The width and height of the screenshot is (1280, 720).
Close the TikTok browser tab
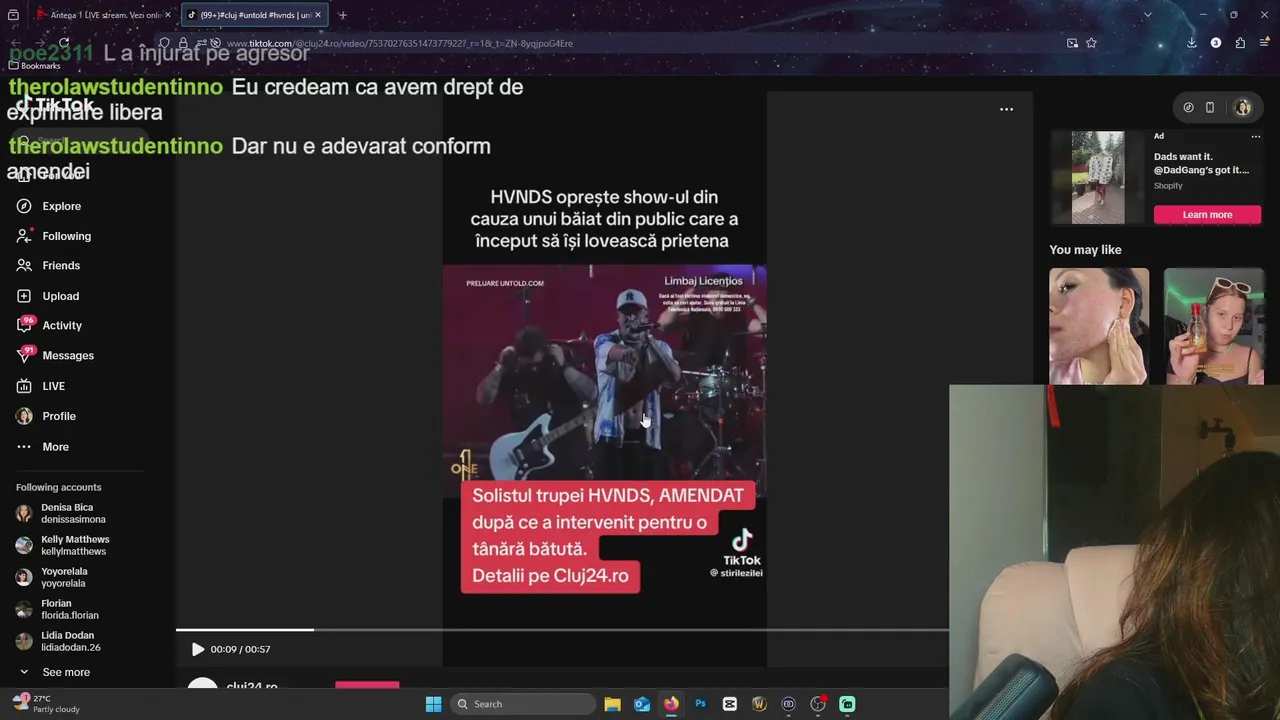(x=318, y=15)
